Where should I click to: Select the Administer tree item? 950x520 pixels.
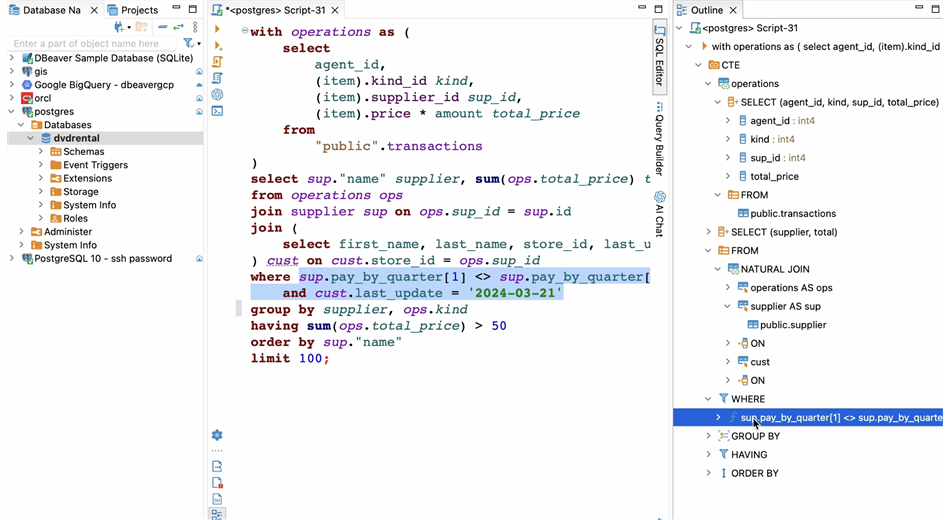click(x=68, y=231)
